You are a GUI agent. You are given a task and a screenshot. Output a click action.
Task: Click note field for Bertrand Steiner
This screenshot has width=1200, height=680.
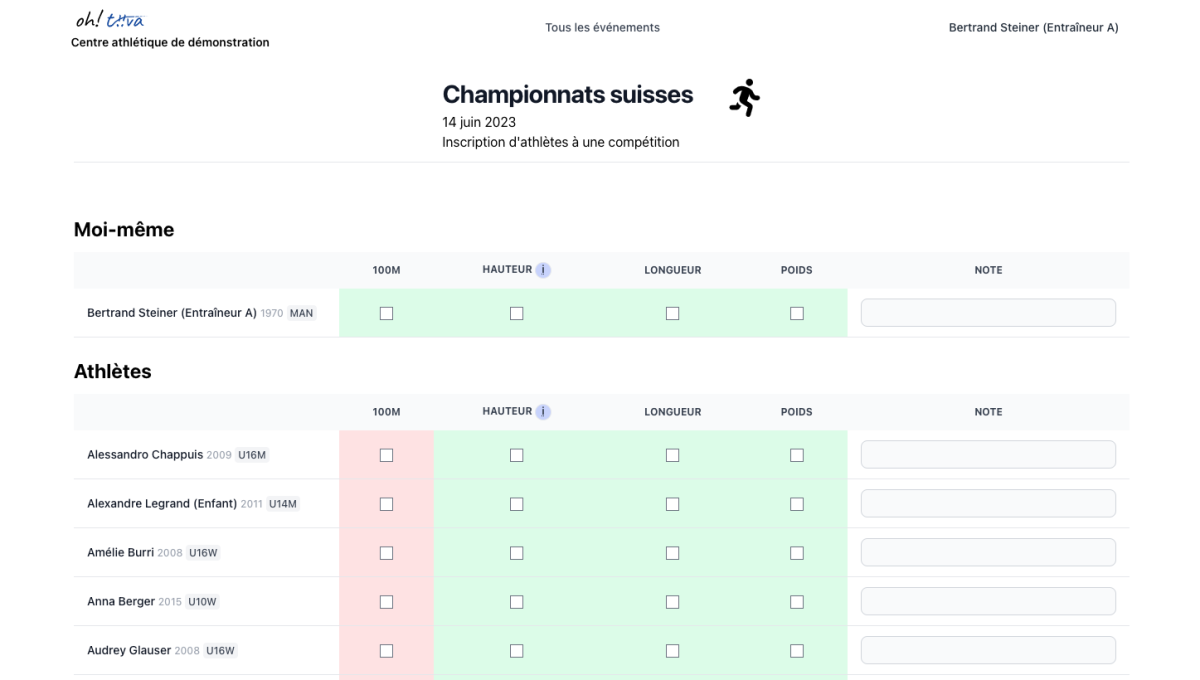click(988, 313)
